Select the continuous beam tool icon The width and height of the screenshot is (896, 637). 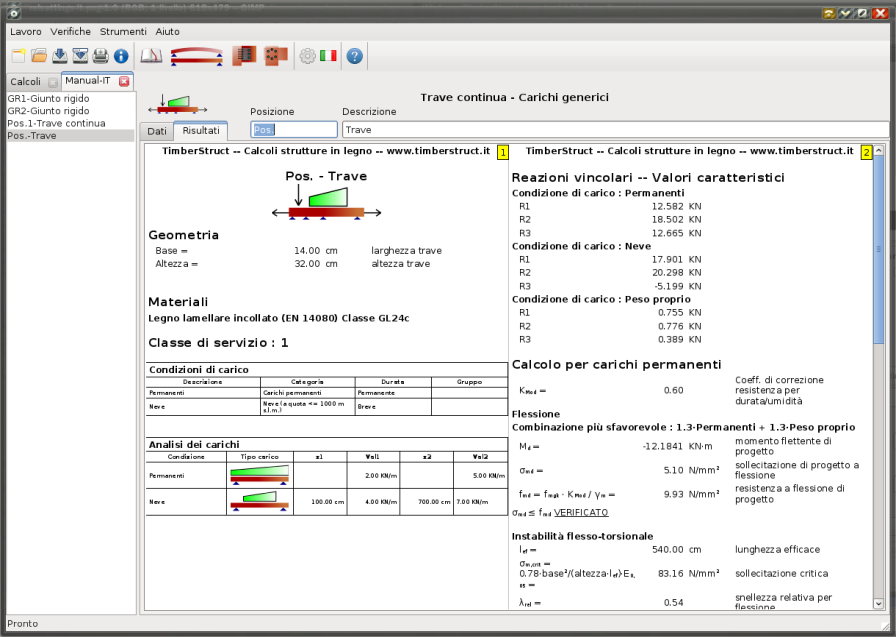(x=196, y=56)
